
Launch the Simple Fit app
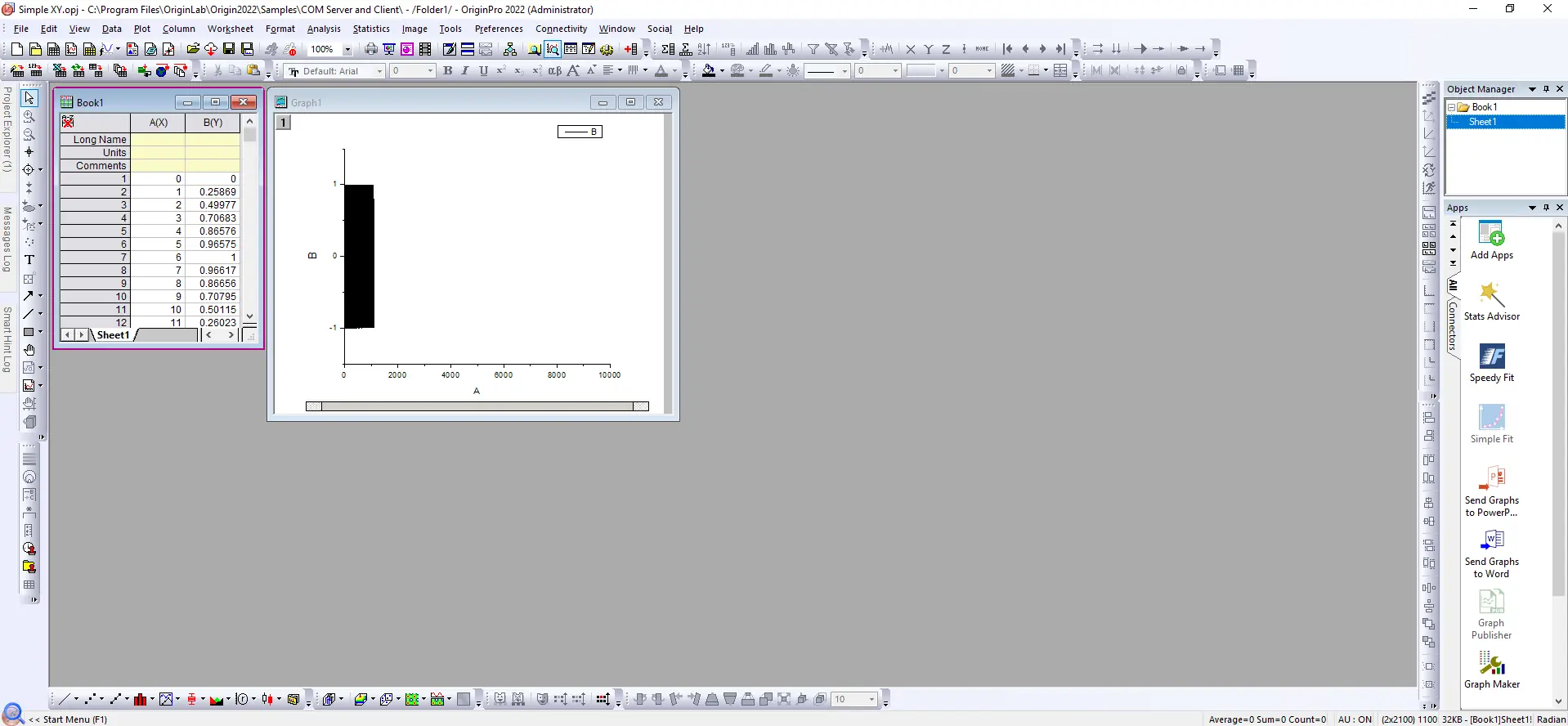click(x=1492, y=424)
